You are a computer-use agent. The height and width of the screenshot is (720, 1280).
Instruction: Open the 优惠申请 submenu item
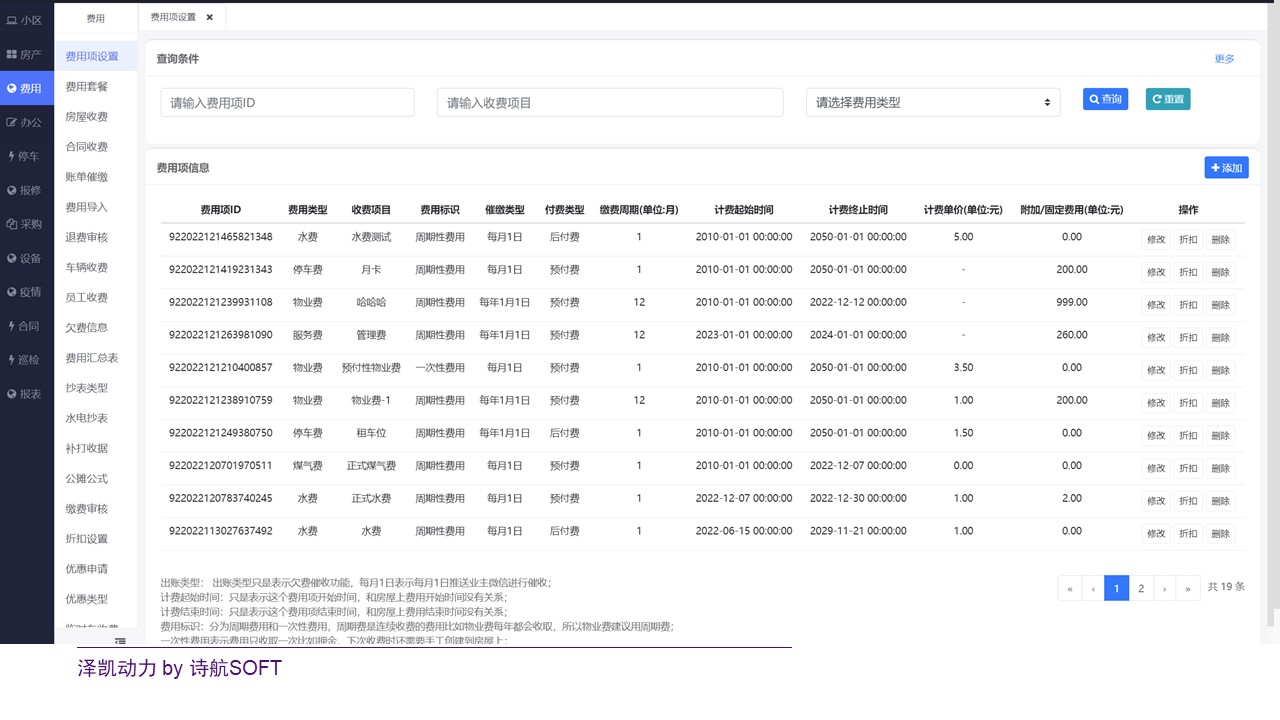coord(96,568)
